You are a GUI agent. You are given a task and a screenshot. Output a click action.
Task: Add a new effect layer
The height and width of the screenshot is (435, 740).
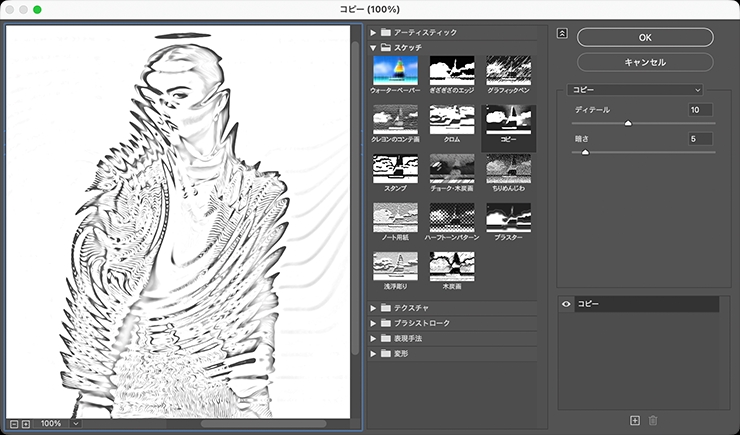tap(634, 420)
